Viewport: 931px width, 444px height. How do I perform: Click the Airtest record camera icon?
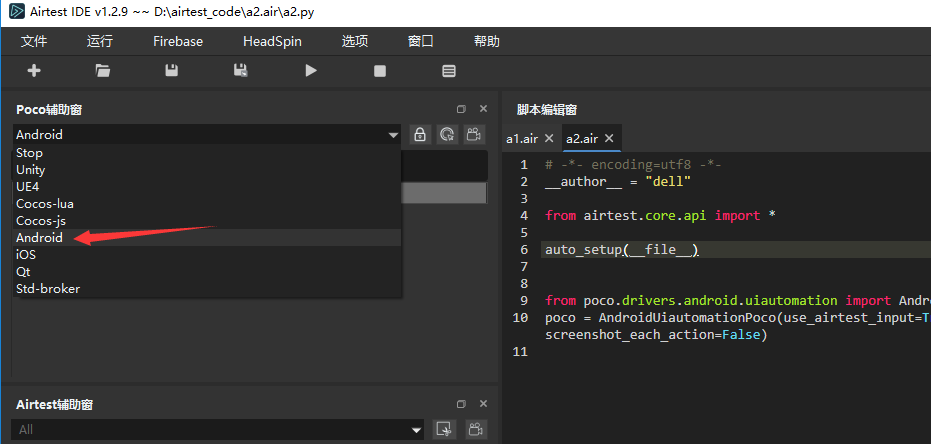click(474, 429)
